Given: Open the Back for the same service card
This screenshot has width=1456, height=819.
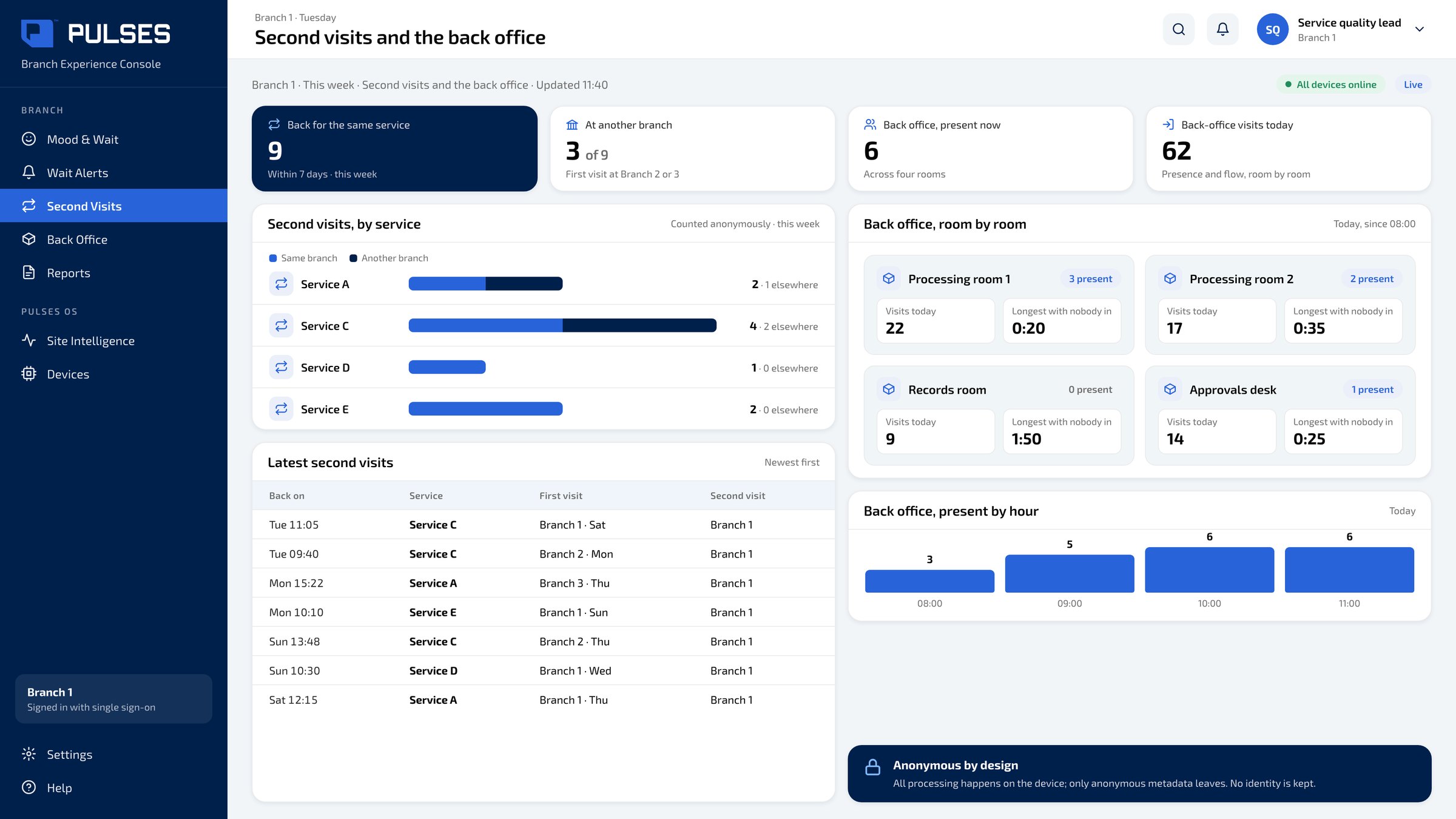Looking at the screenshot, I should point(394,149).
